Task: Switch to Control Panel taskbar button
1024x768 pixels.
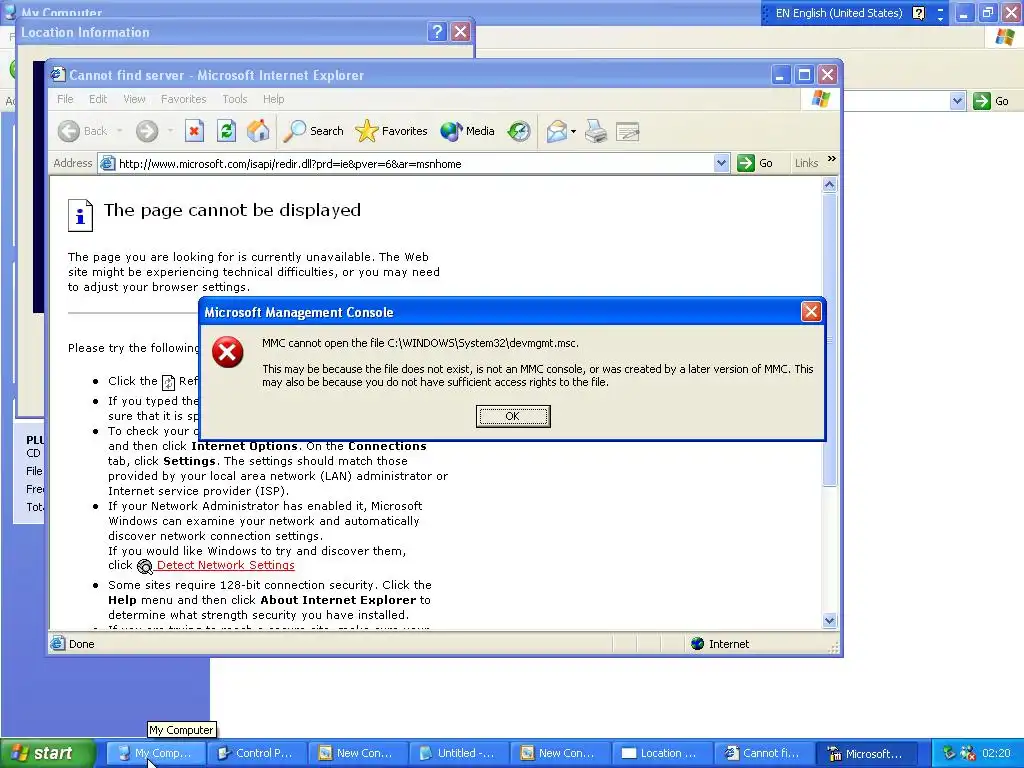Action: click(257, 754)
